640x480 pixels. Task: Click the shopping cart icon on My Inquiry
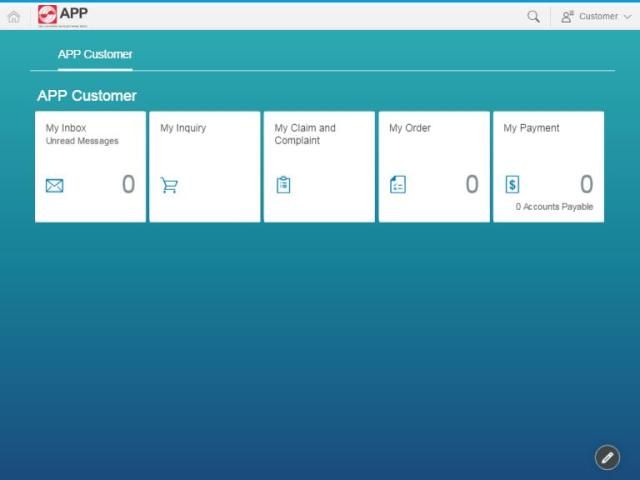click(x=169, y=185)
